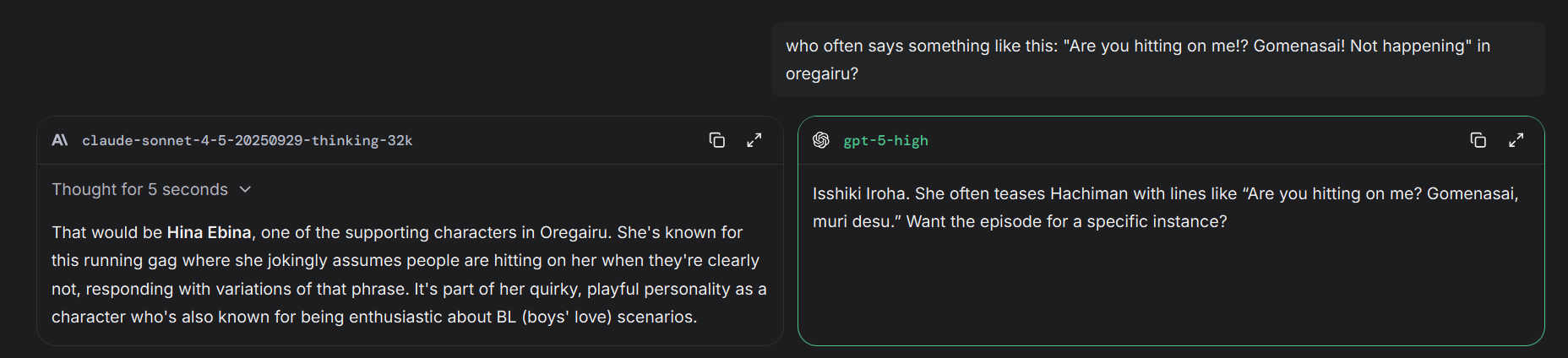Viewport: 1568px width, 358px height.
Task: Click the bold "Hina Ebina" name
Action: tap(209, 232)
